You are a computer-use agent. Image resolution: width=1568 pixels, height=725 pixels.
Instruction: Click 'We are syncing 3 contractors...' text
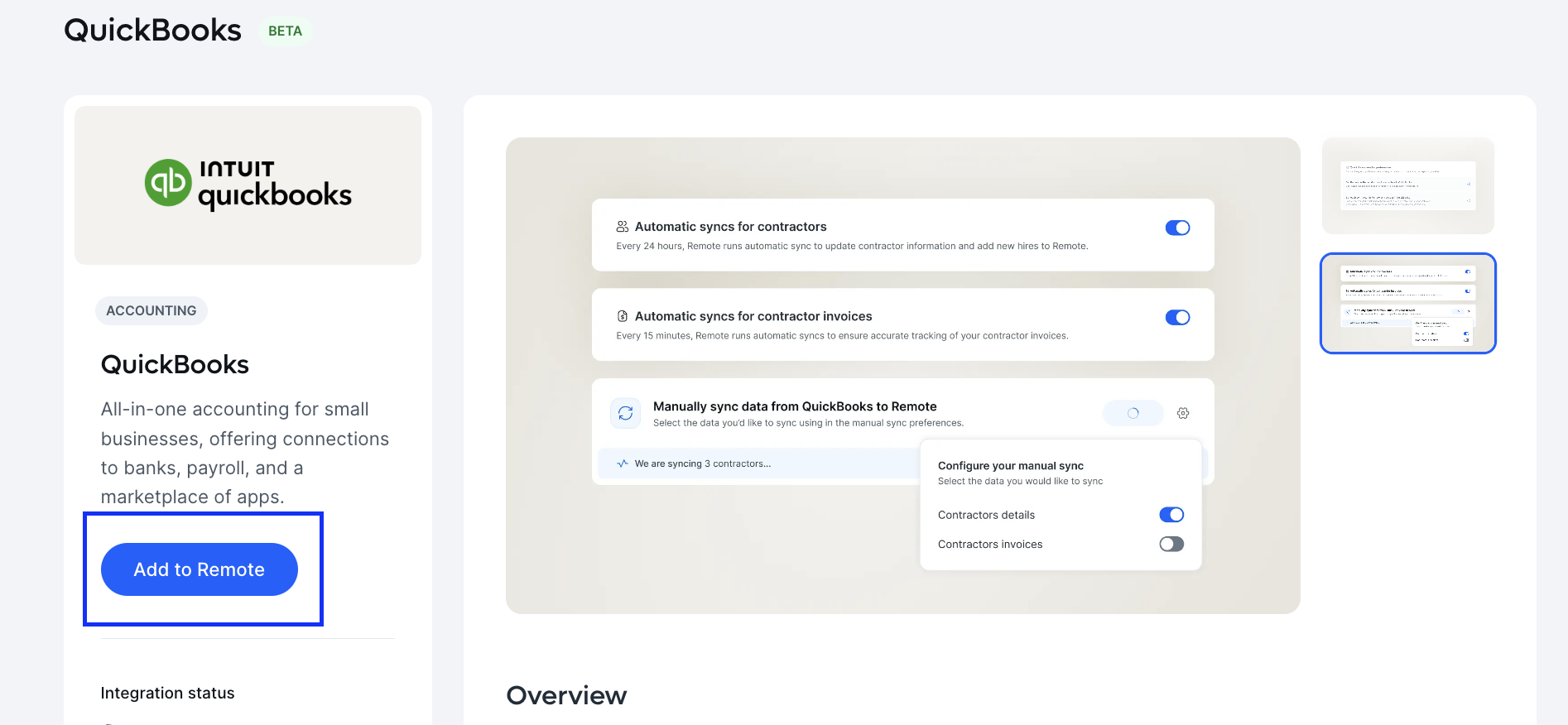coord(702,463)
